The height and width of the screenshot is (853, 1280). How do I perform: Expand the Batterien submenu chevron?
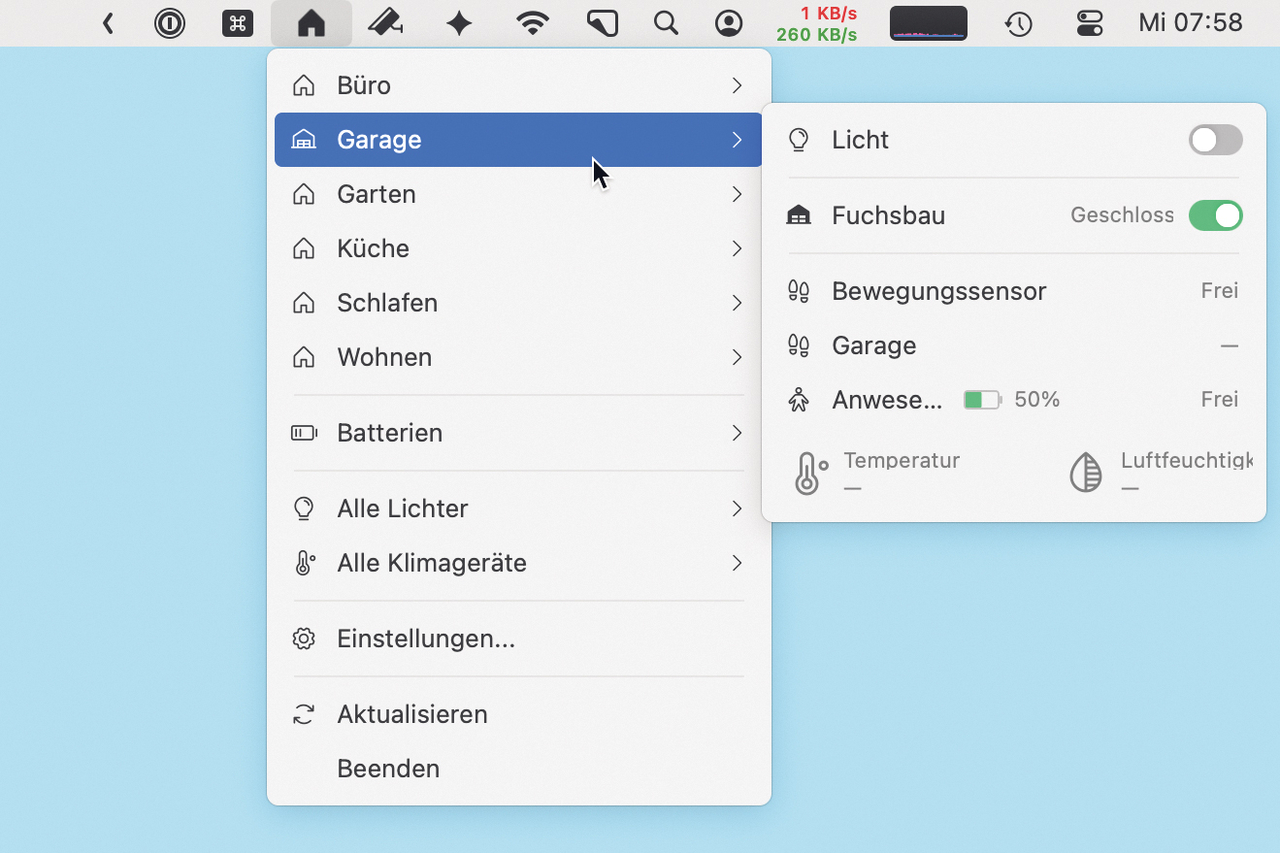[737, 433]
